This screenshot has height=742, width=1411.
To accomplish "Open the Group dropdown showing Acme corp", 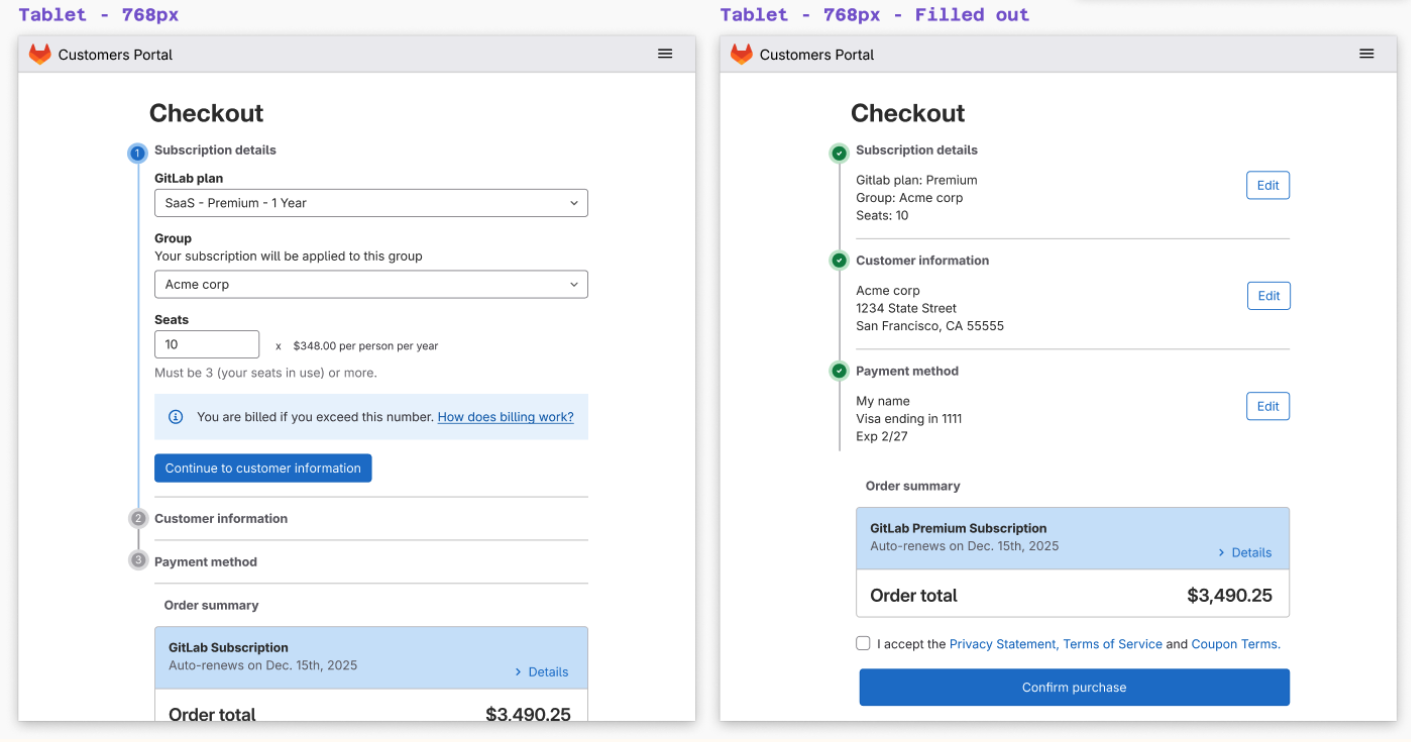I will click(x=371, y=284).
